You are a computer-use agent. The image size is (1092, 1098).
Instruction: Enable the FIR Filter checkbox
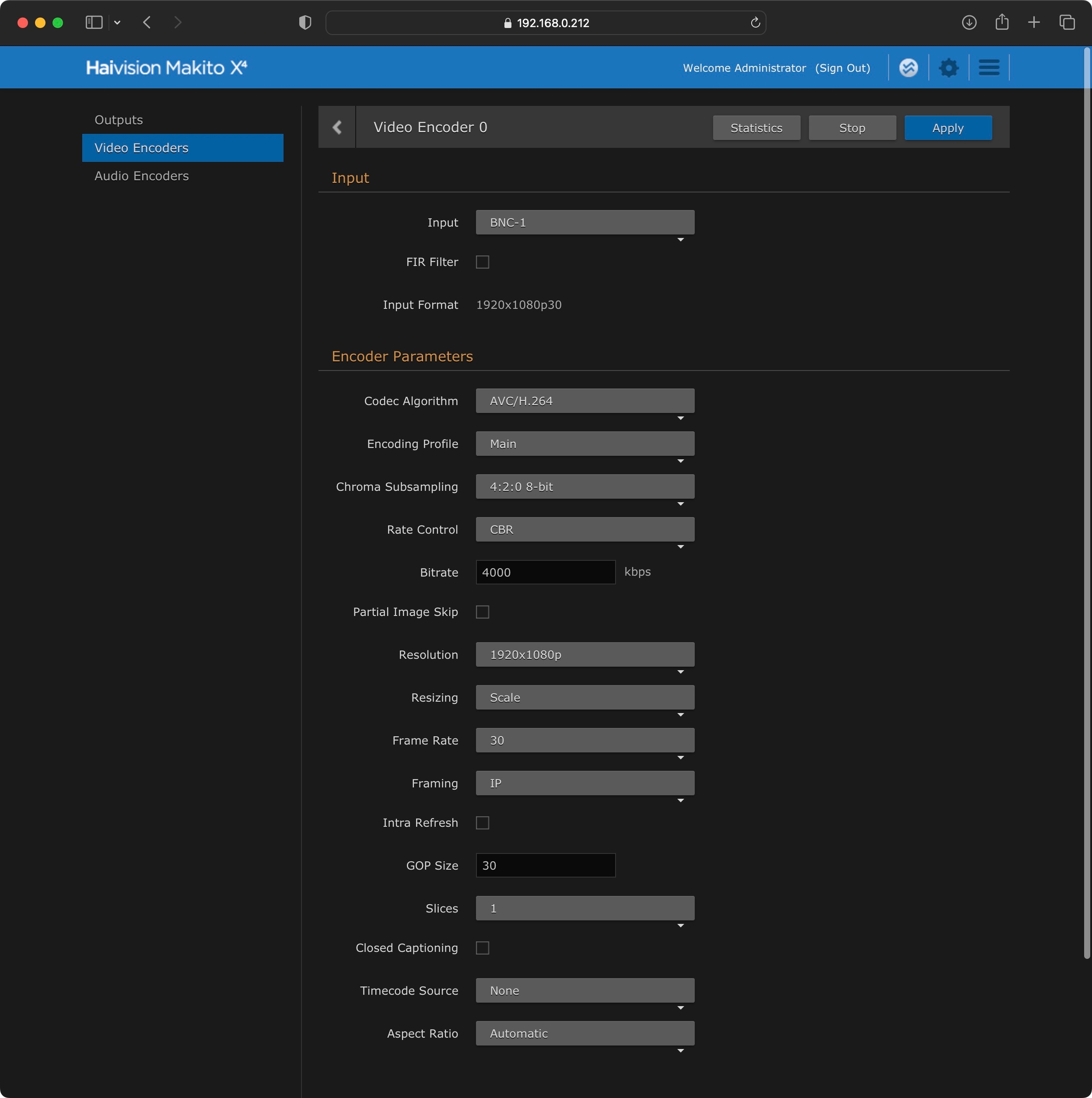click(x=482, y=262)
